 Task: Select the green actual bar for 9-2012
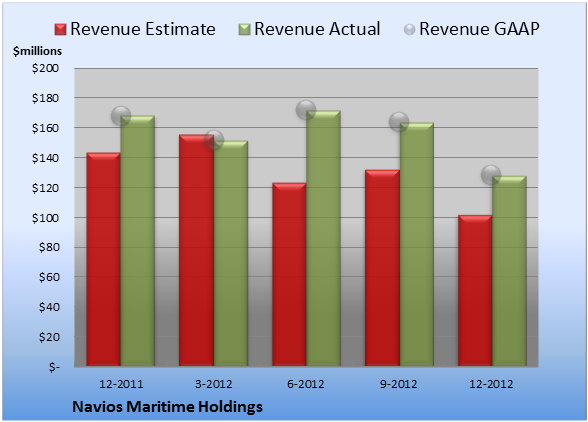coord(417,244)
